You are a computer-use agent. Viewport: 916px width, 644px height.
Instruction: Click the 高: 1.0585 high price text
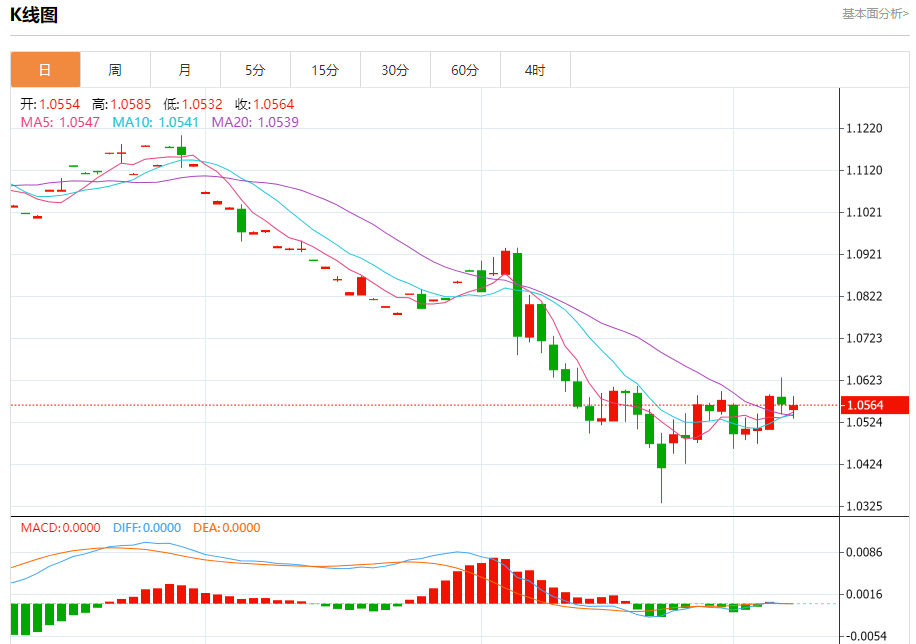click(122, 105)
